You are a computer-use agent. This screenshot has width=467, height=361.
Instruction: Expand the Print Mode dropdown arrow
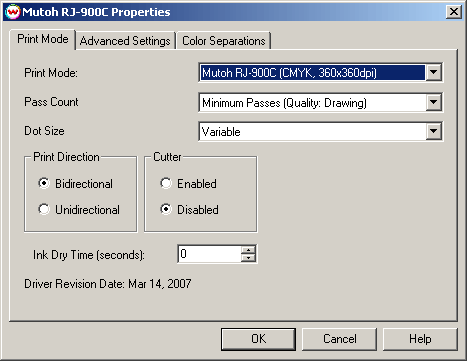(433, 72)
